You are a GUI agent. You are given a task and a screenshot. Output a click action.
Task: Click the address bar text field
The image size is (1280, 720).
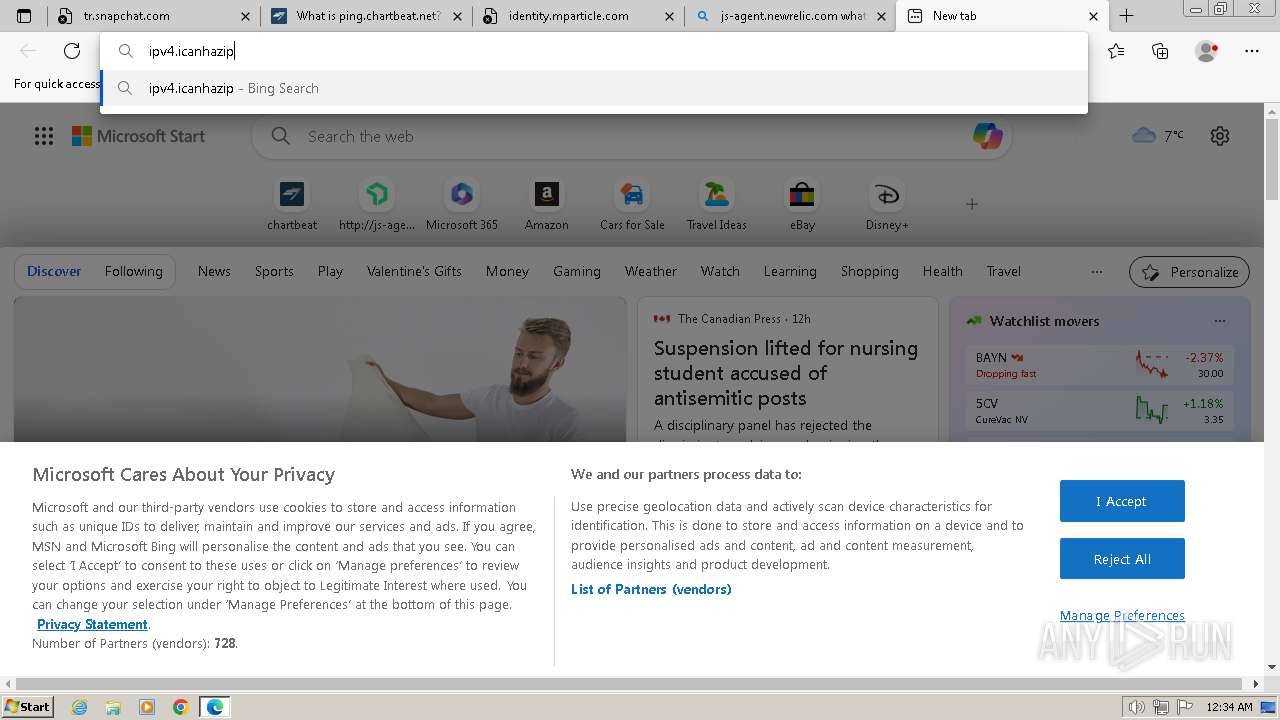click(594, 51)
